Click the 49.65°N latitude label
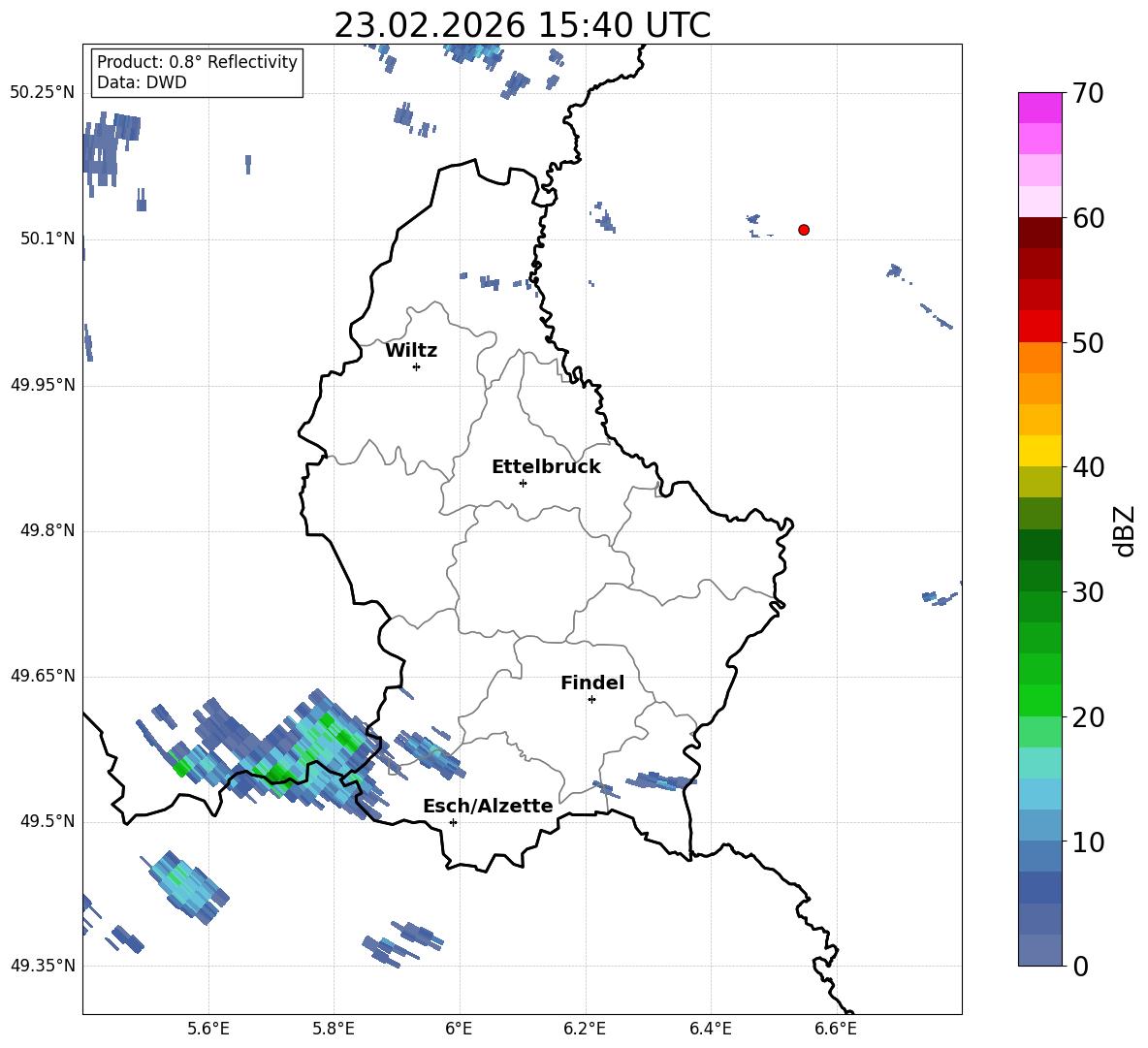The image size is (1148, 1048). [43, 676]
